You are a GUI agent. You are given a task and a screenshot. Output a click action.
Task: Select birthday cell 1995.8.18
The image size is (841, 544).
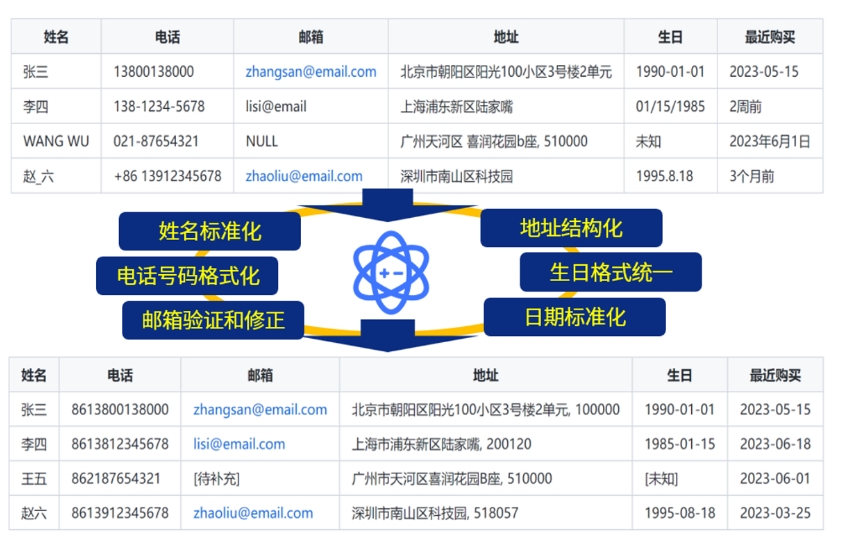(x=670, y=176)
